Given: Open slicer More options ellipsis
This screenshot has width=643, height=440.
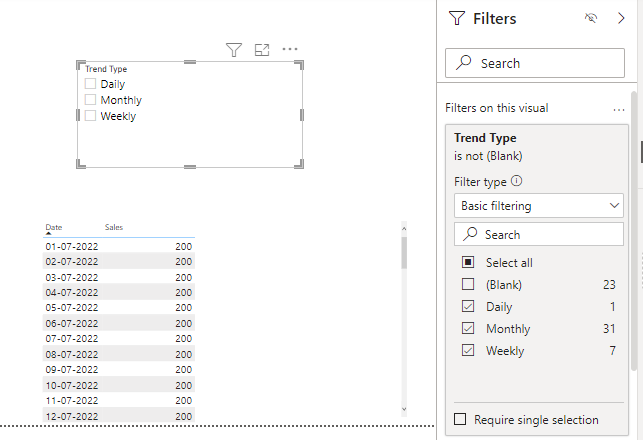Looking at the screenshot, I should pos(290,49).
